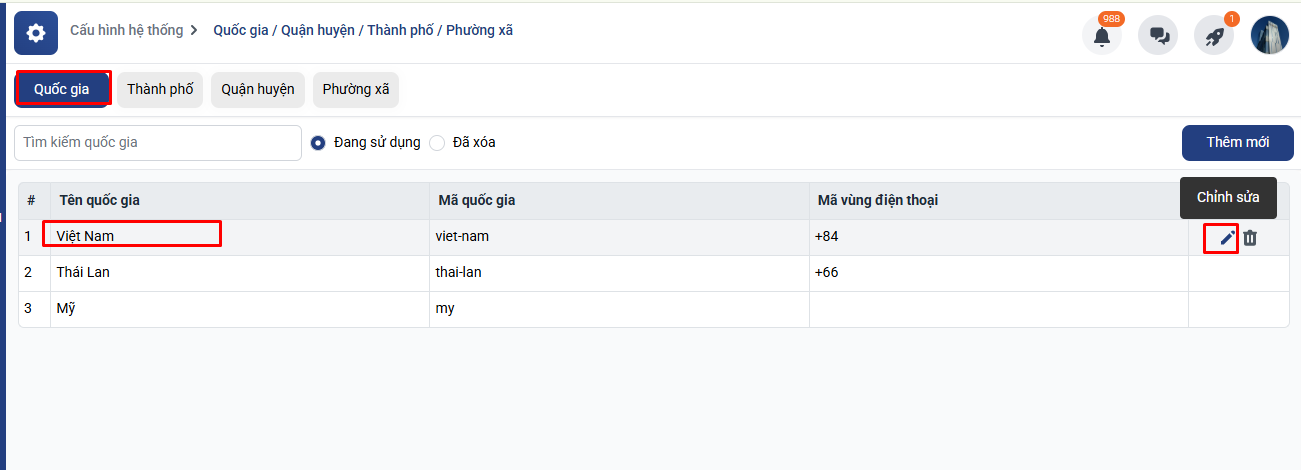The height and width of the screenshot is (470, 1301).
Task: Delete the Việt Nam row
Action: [x=1250, y=238]
